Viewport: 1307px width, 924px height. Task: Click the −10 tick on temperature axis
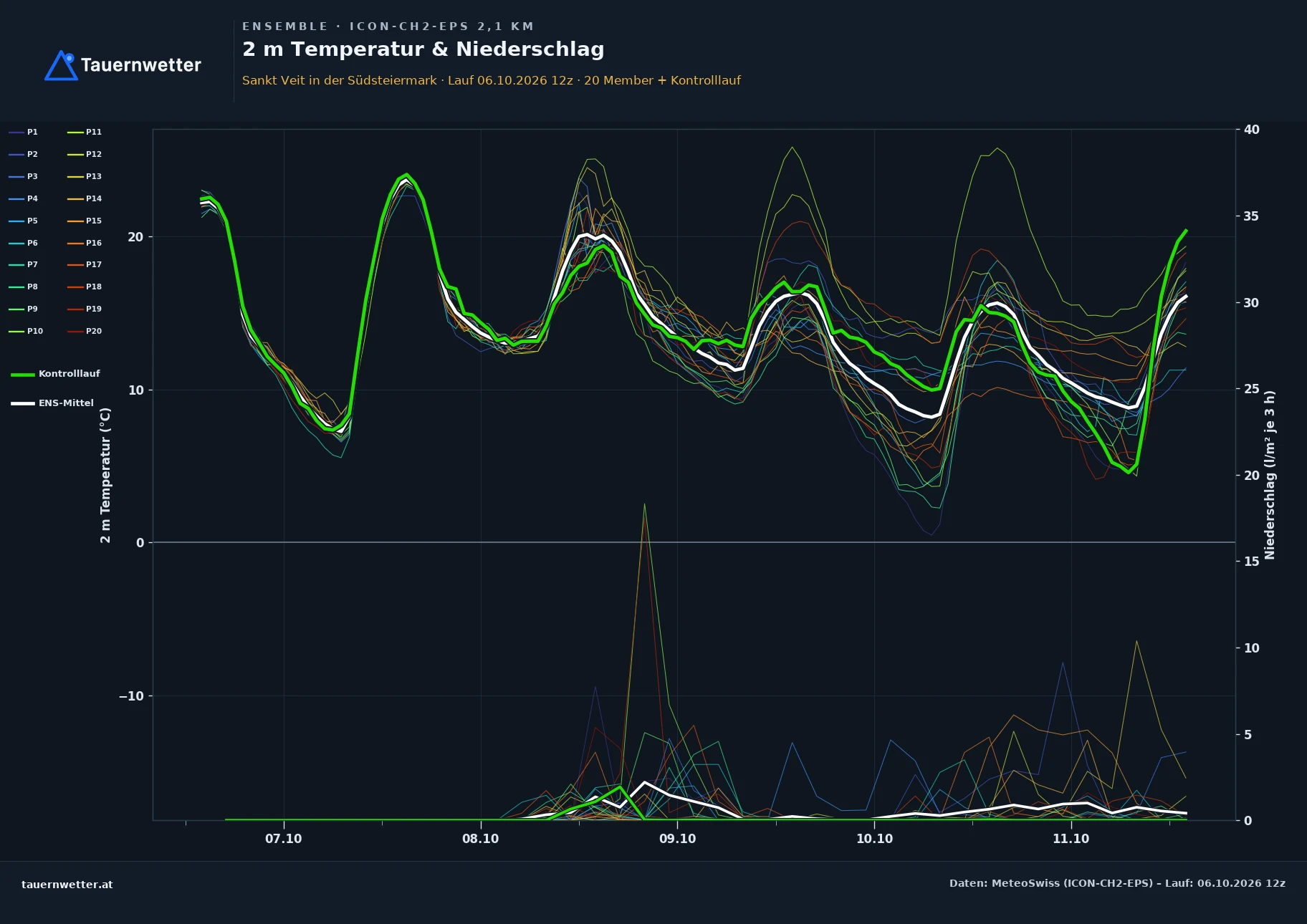click(132, 696)
